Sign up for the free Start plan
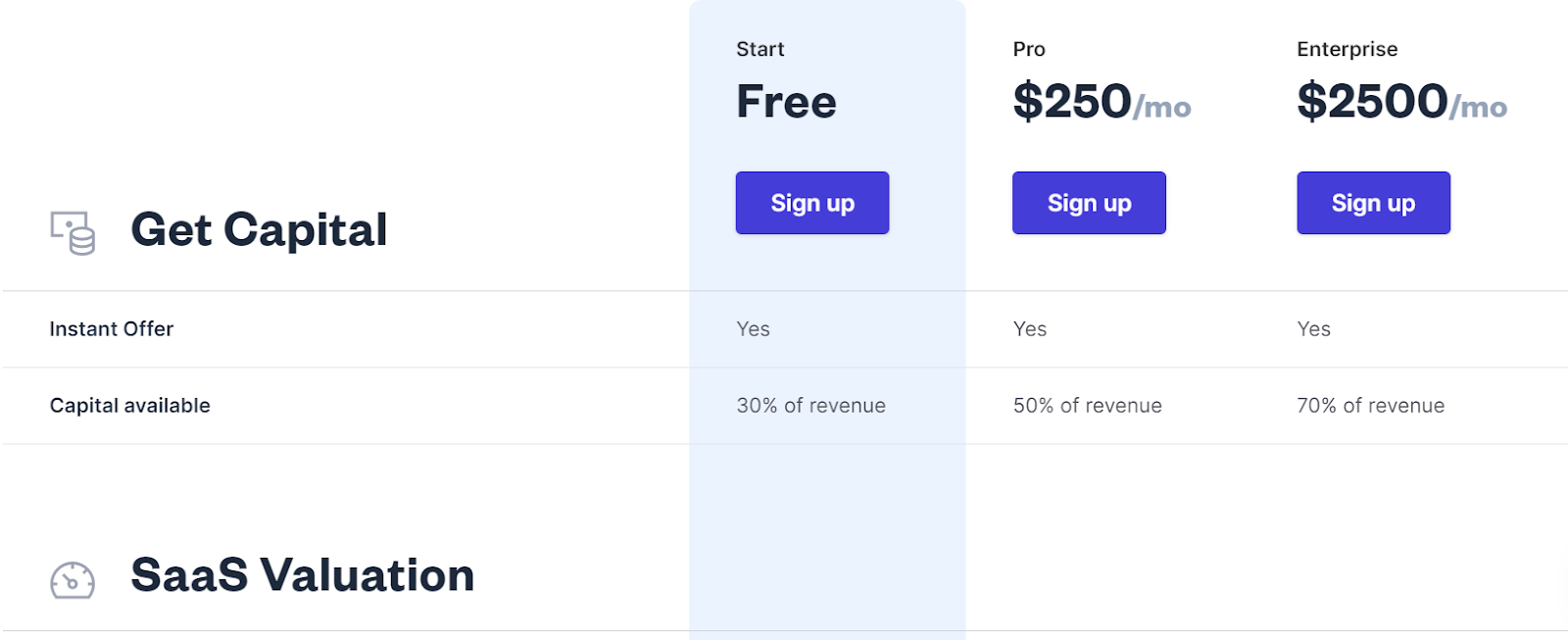The height and width of the screenshot is (640, 1568). [x=811, y=203]
